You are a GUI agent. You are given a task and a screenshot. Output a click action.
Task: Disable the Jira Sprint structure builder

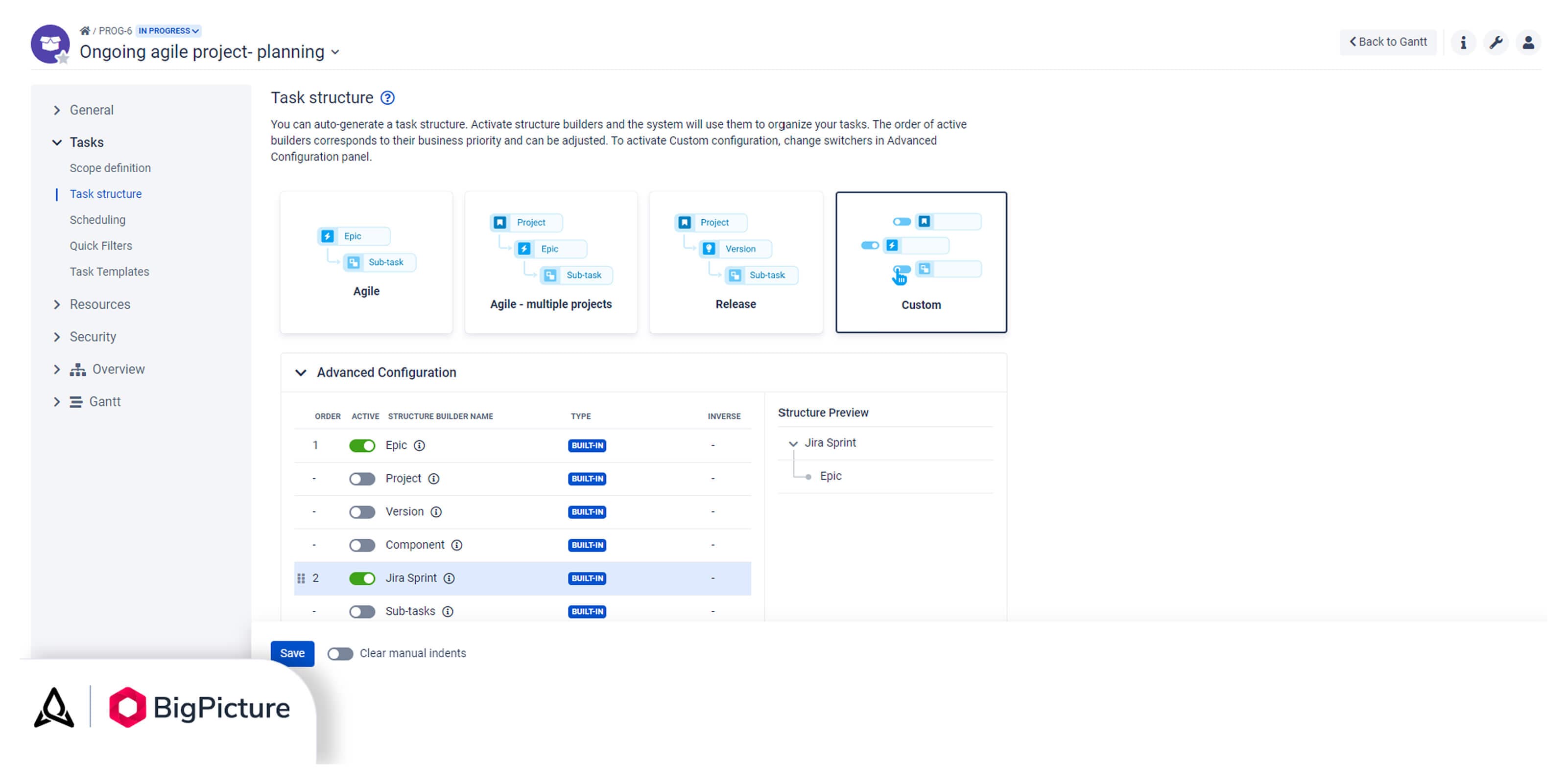[362, 578]
